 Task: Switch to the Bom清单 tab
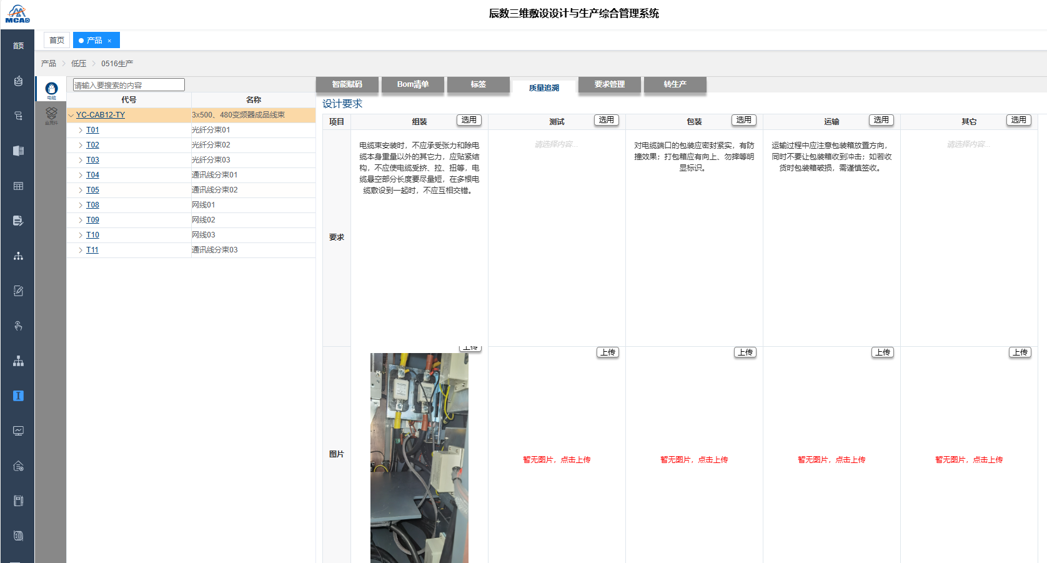(x=412, y=85)
